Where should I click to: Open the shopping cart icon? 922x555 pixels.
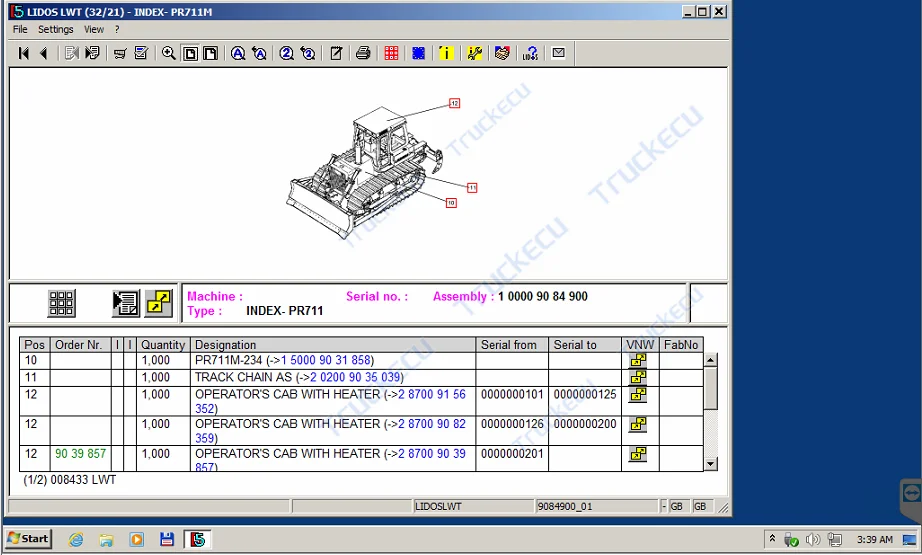coord(120,54)
